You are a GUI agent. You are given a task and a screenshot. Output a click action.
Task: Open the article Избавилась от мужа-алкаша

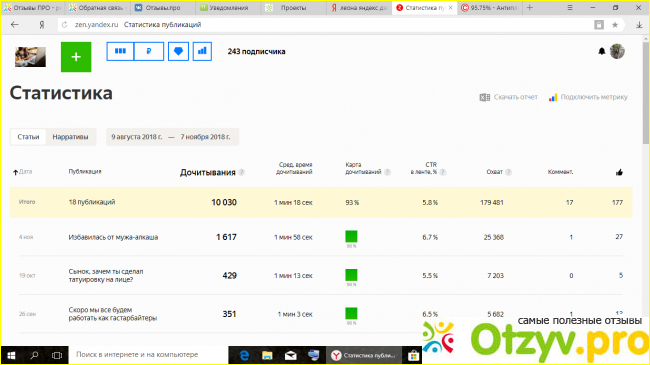coord(113,237)
